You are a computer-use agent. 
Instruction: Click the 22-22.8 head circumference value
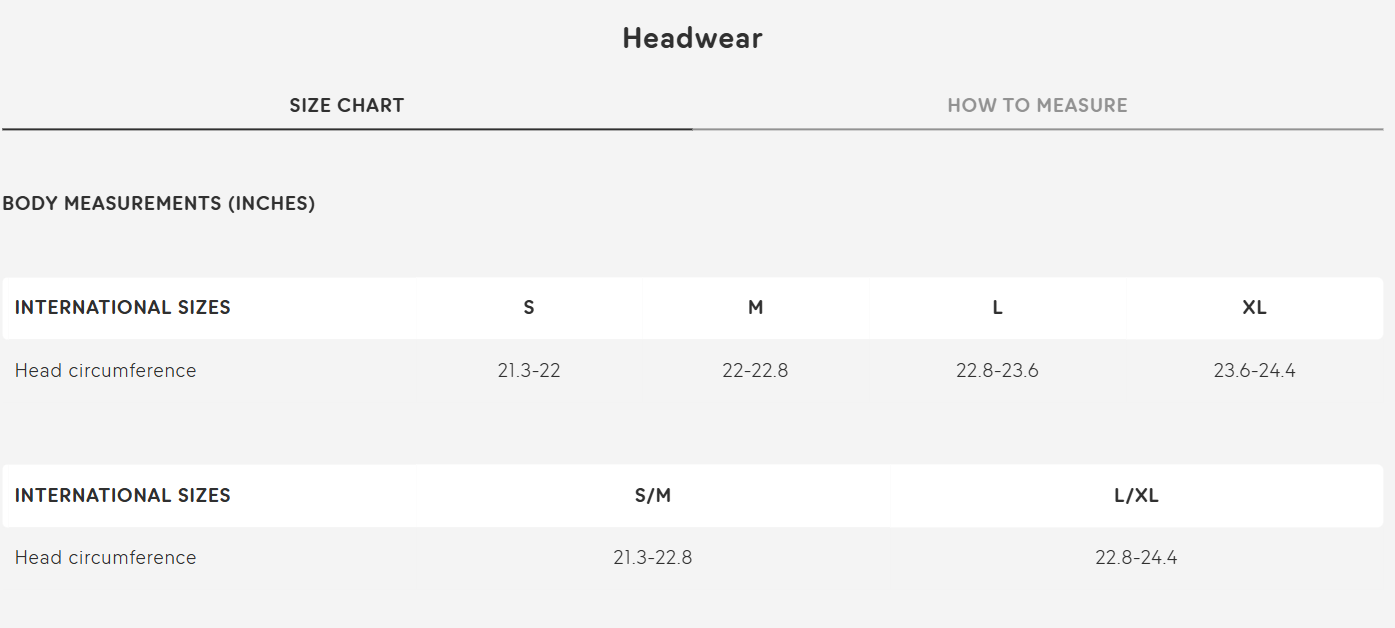pos(755,371)
